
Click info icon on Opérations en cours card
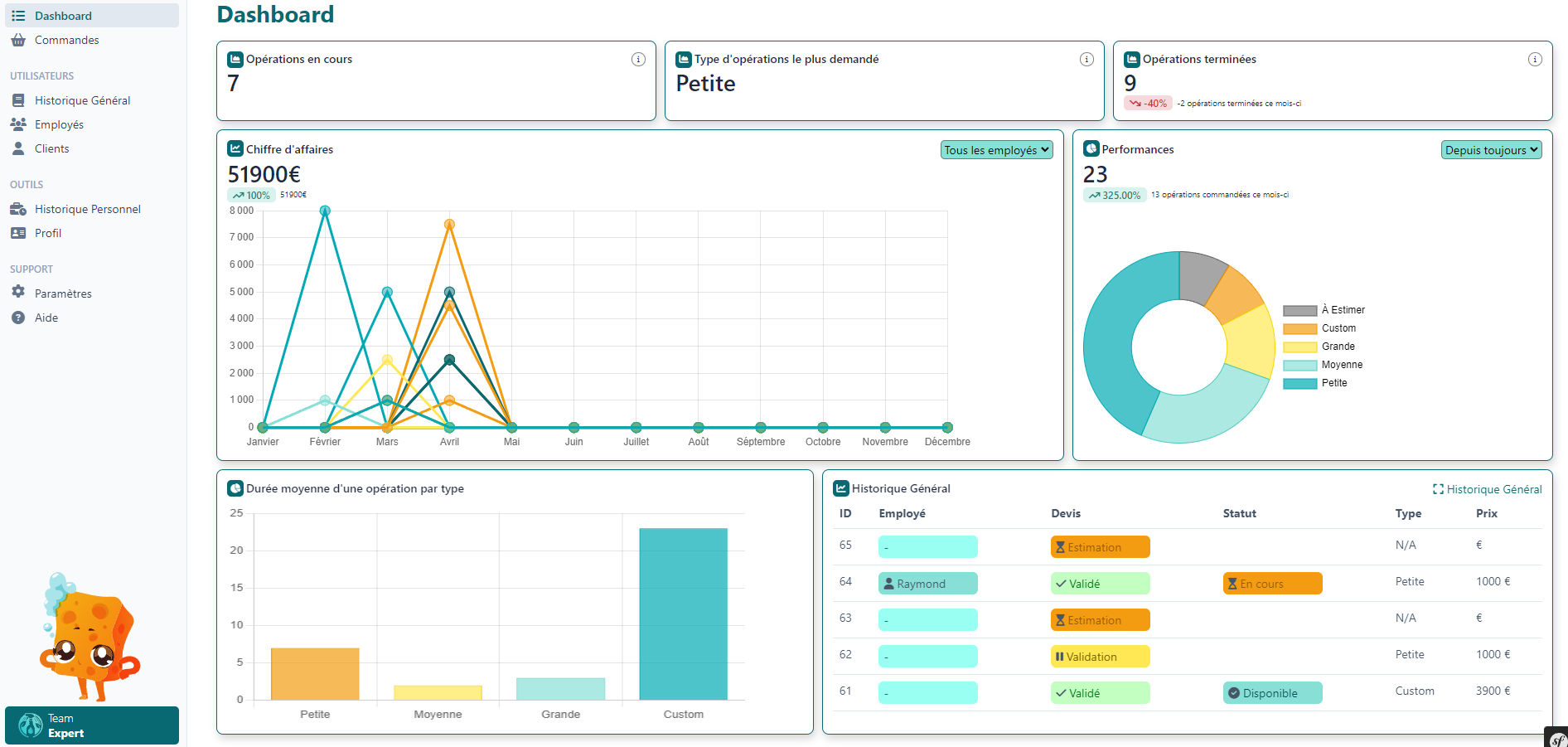click(638, 60)
